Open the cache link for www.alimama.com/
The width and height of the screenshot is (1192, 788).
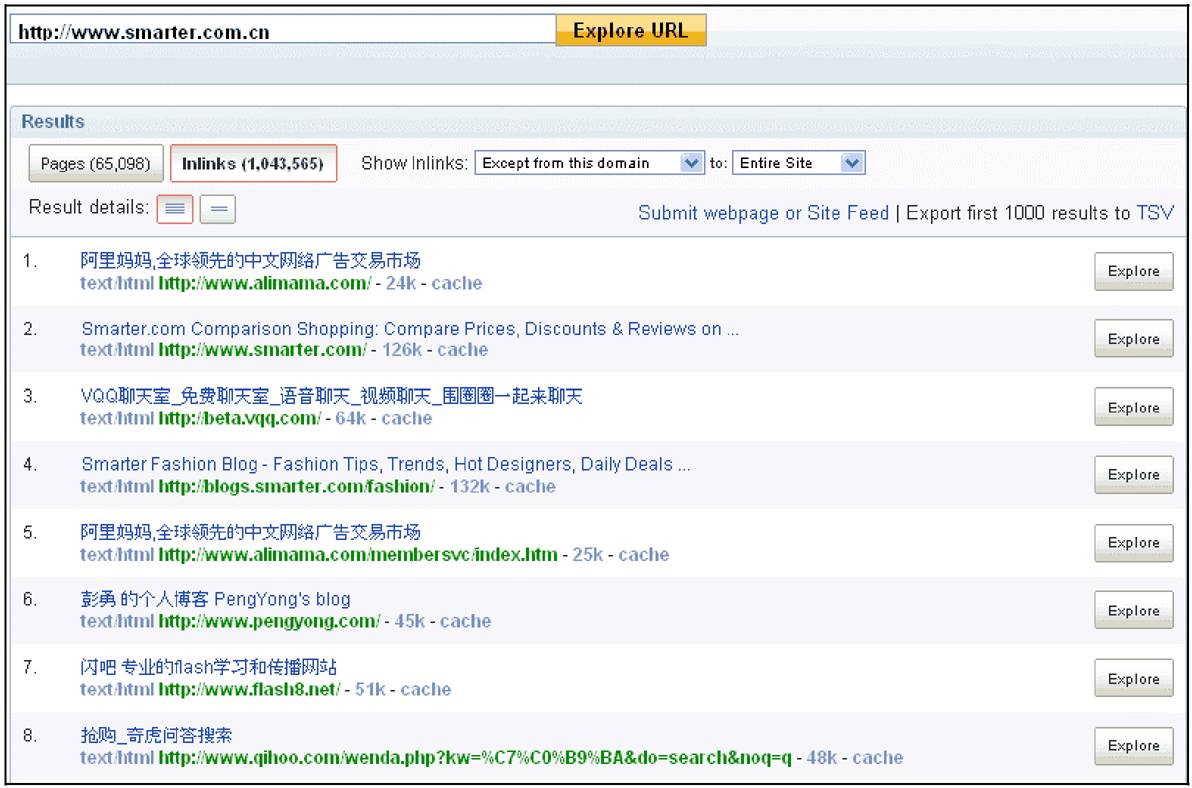coord(457,283)
